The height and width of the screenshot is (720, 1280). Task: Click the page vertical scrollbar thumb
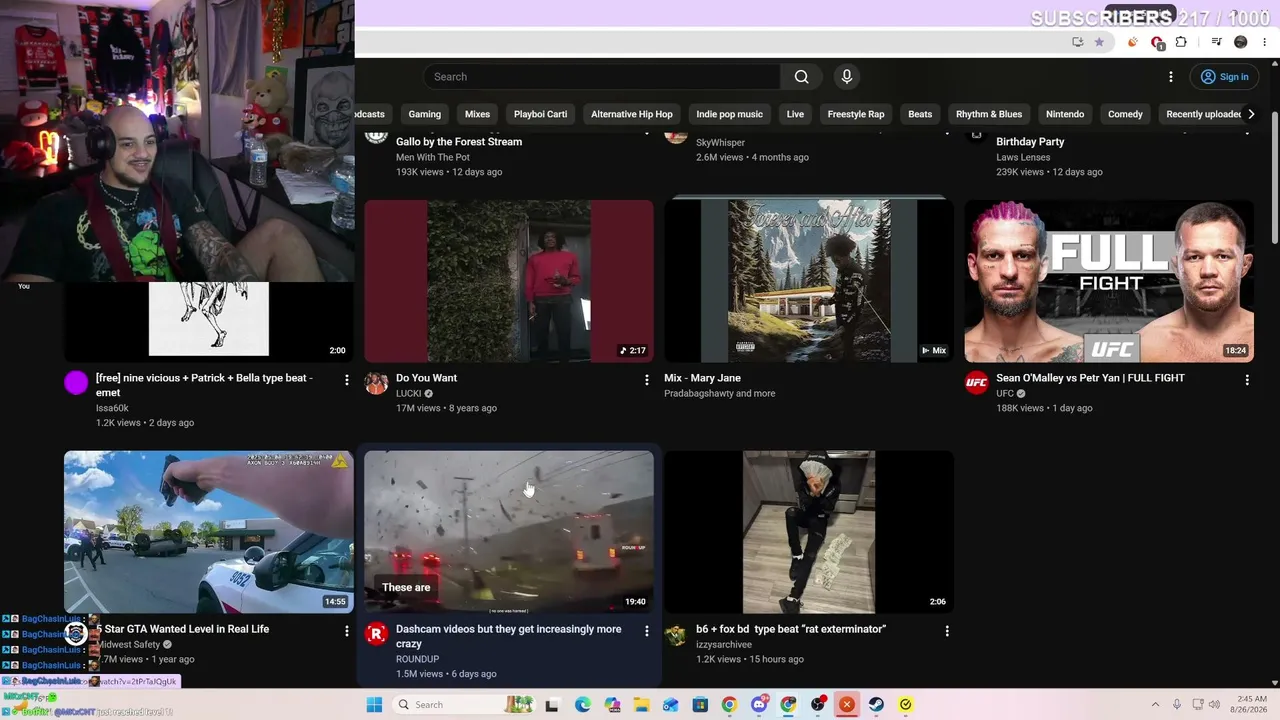pyautogui.click(x=1274, y=180)
